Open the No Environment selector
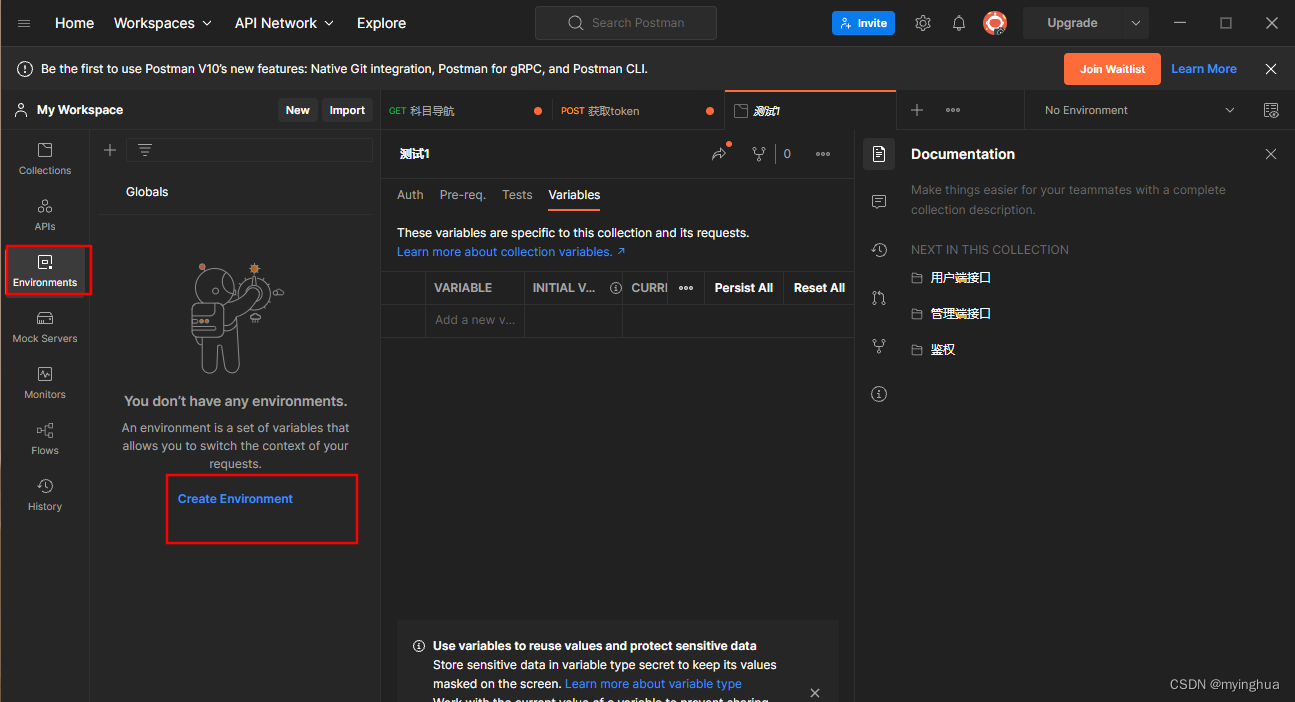 pos(1139,110)
